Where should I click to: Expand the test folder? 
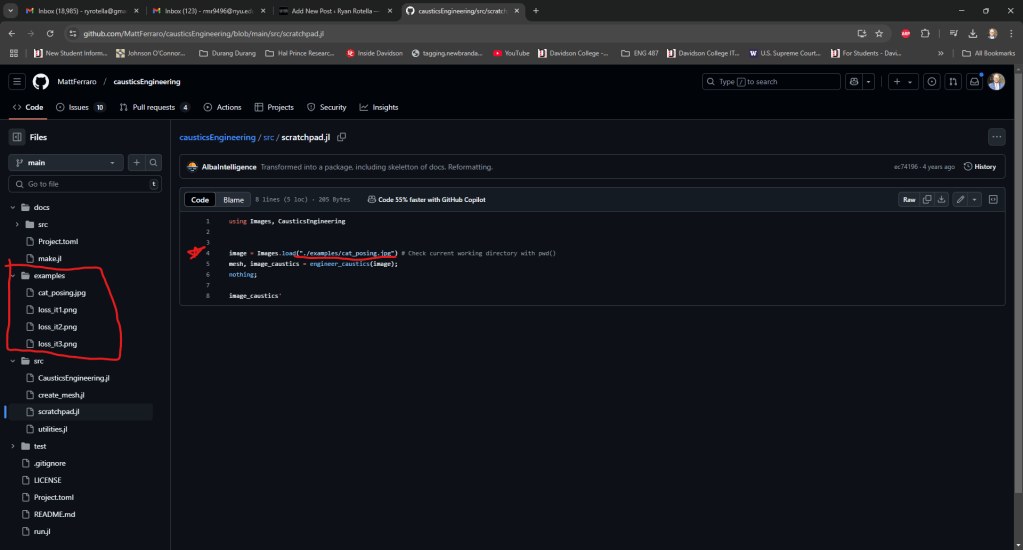(13, 446)
